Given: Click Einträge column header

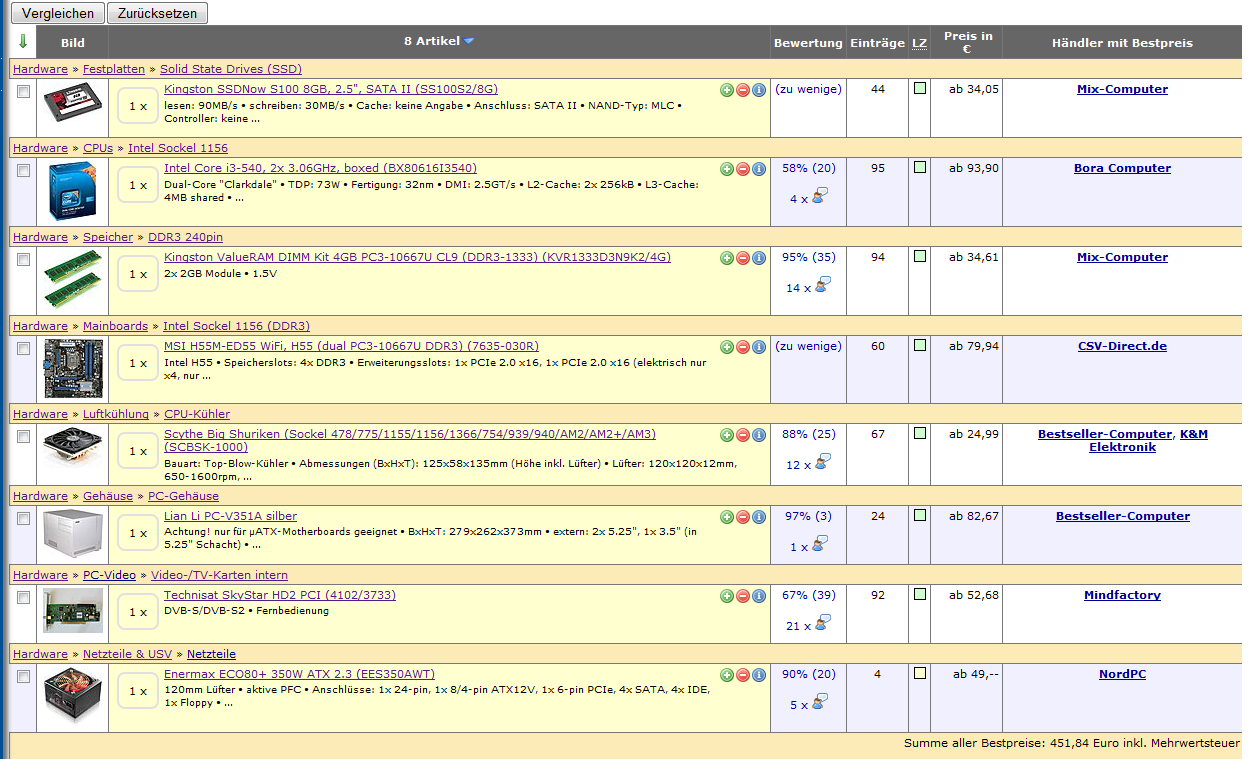Looking at the screenshot, I should coord(877,43).
